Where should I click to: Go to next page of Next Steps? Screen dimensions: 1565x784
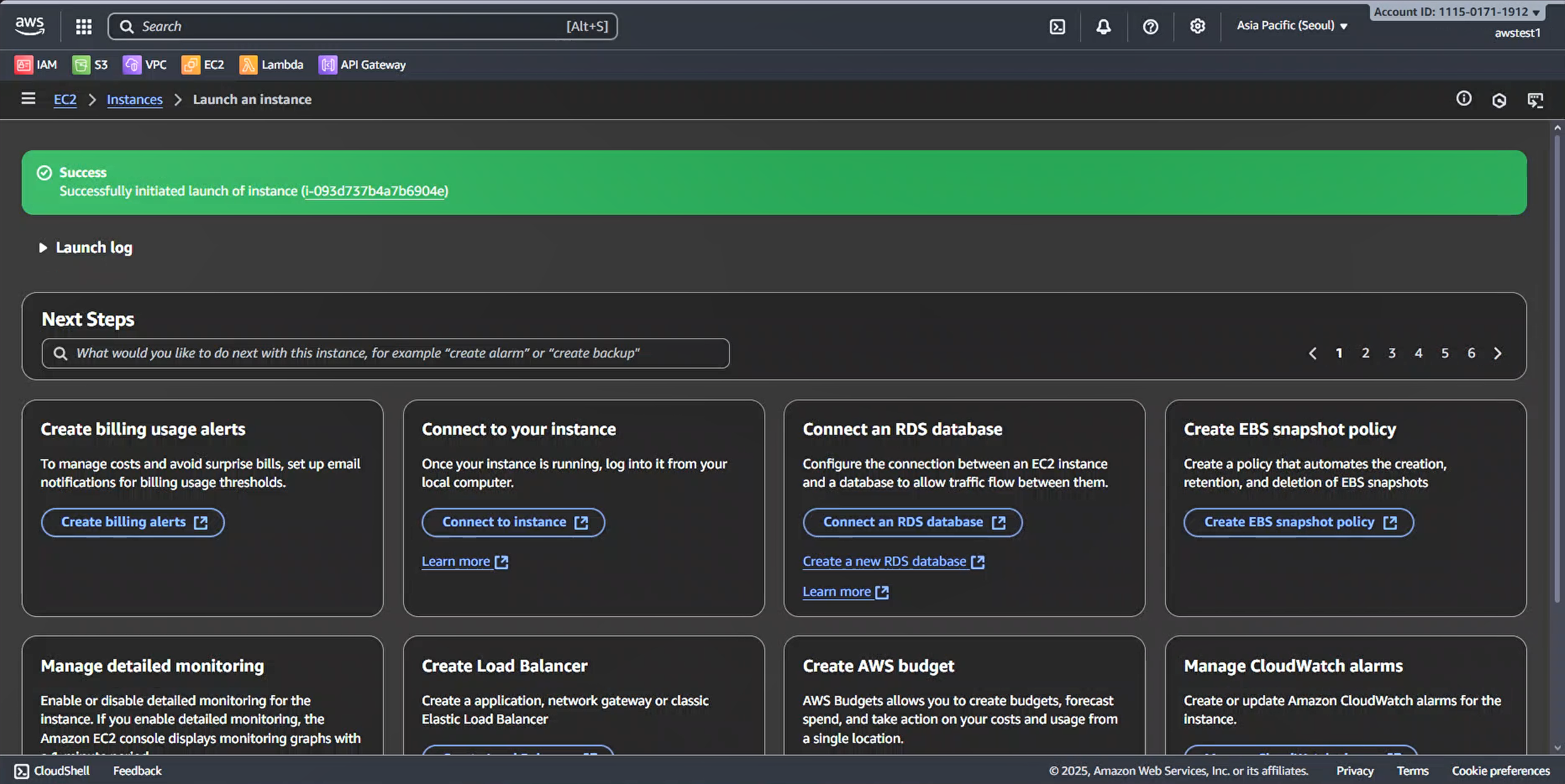click(x=1498, y=353)
